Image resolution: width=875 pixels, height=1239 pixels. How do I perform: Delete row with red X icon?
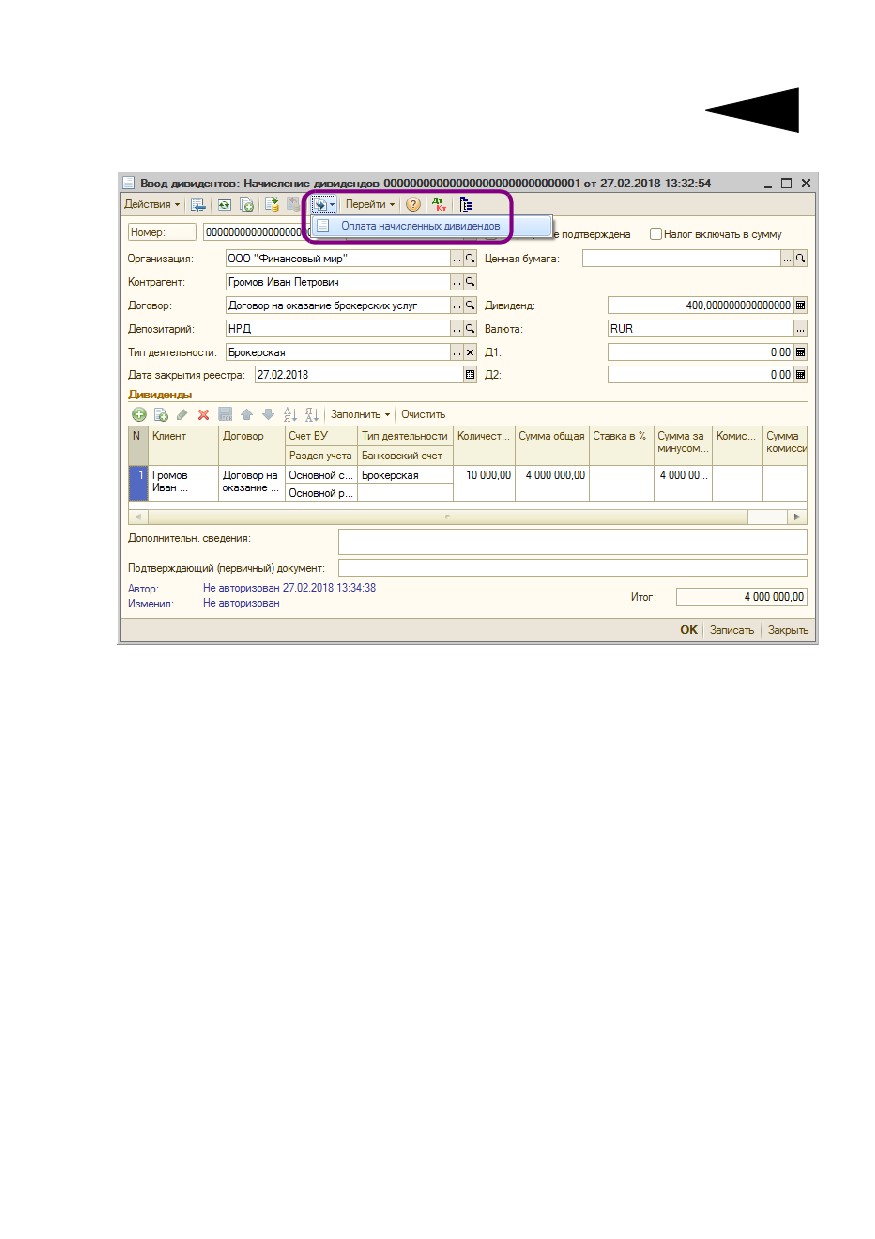pyautogui.click(x=203, y=414)
